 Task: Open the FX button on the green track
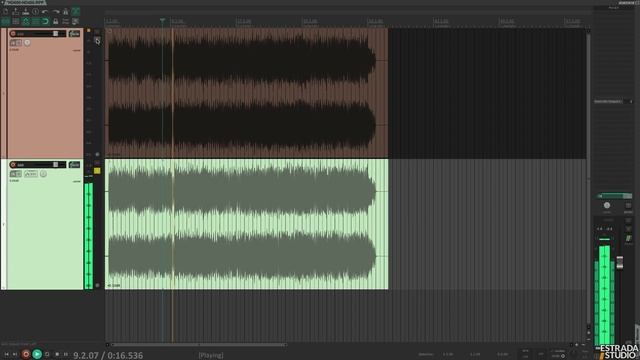(x=74, y=164)
